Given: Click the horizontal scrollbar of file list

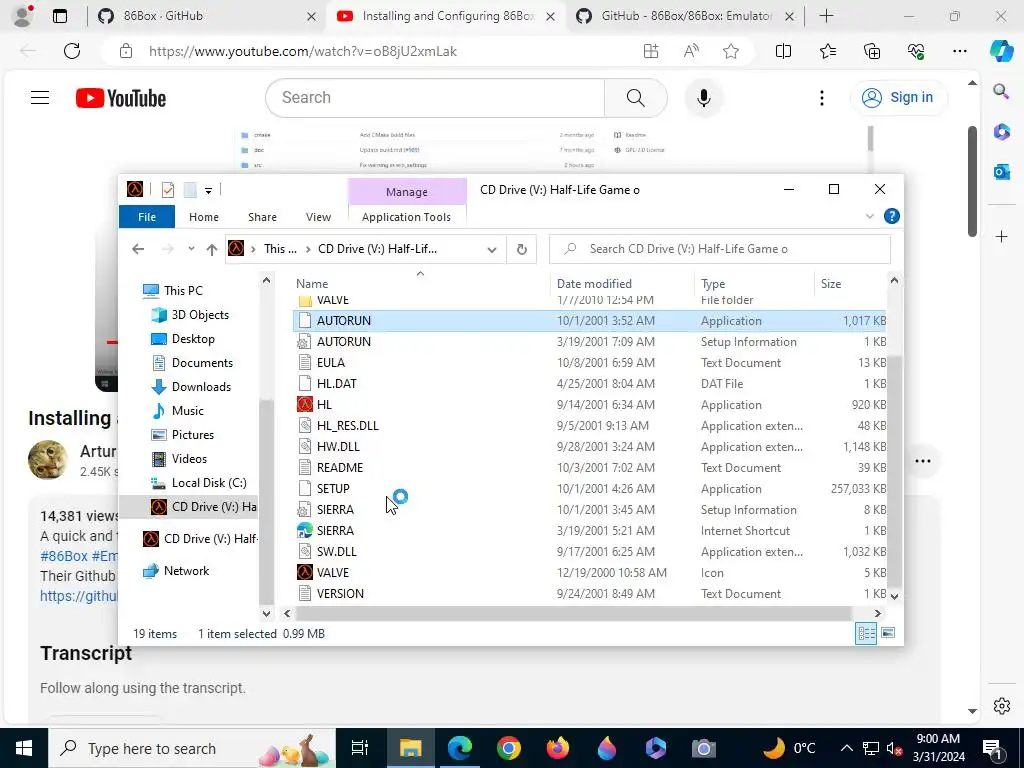Looking at the screenshot, I should [x=573, y=613].
